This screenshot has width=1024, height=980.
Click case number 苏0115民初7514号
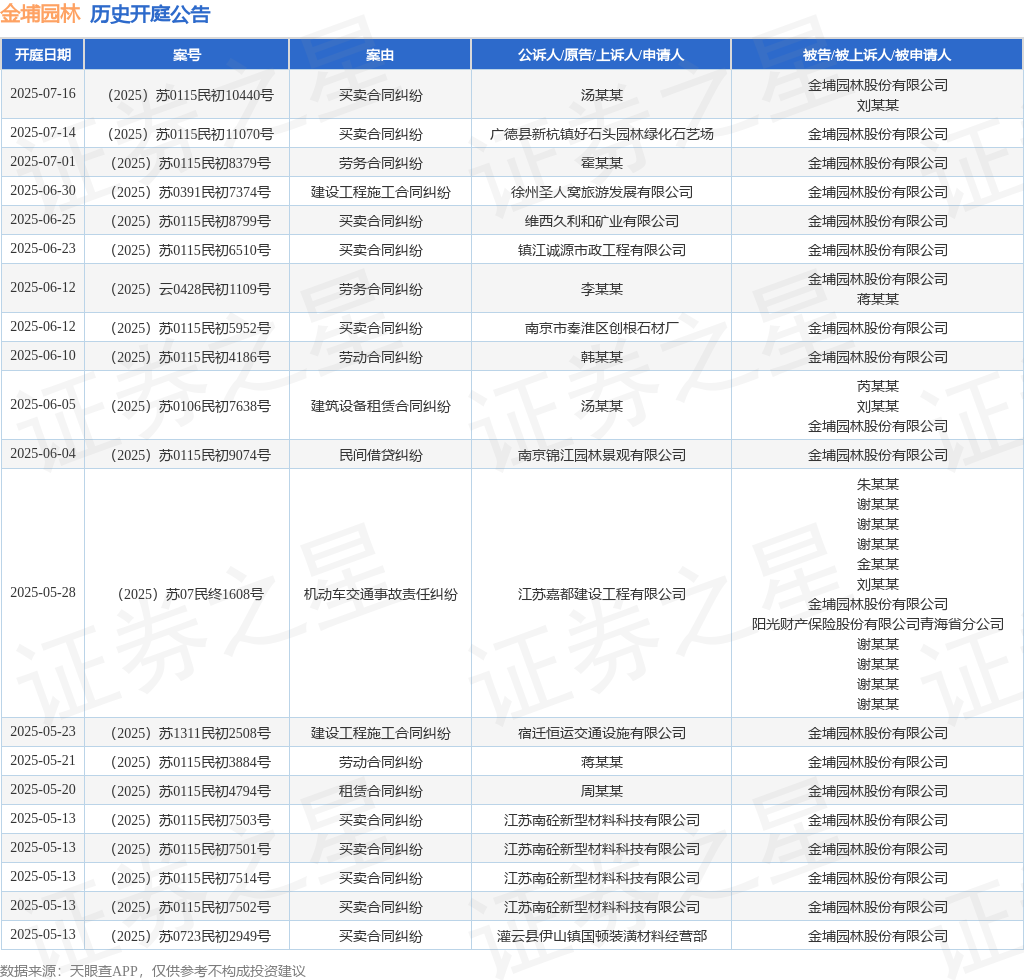[x=191, y=878]
